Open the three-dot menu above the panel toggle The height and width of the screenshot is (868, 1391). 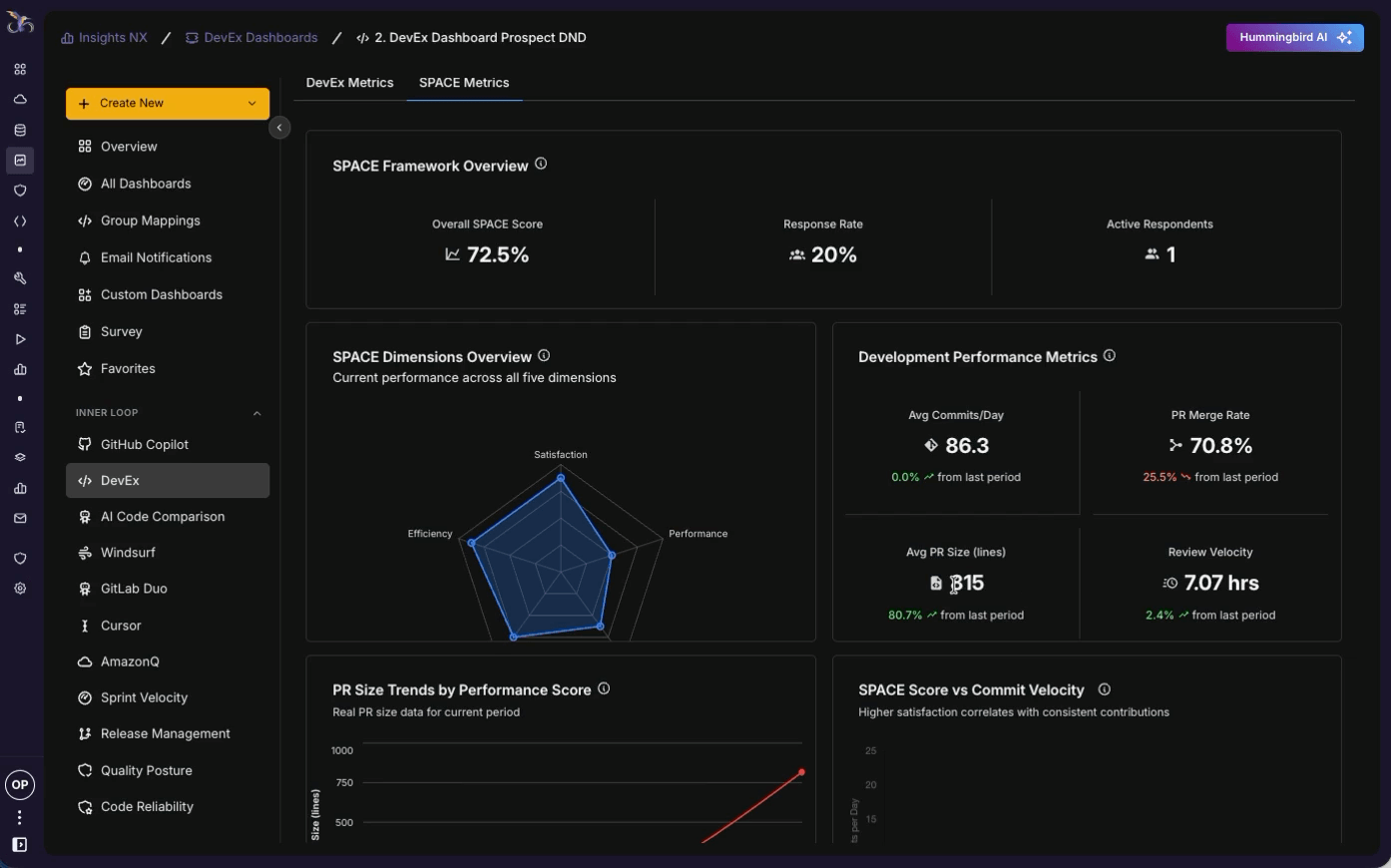pyautogui.click(x=20, y=817)
